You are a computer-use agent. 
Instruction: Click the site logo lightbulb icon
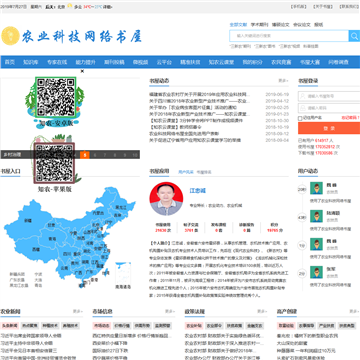coord(10,36)
